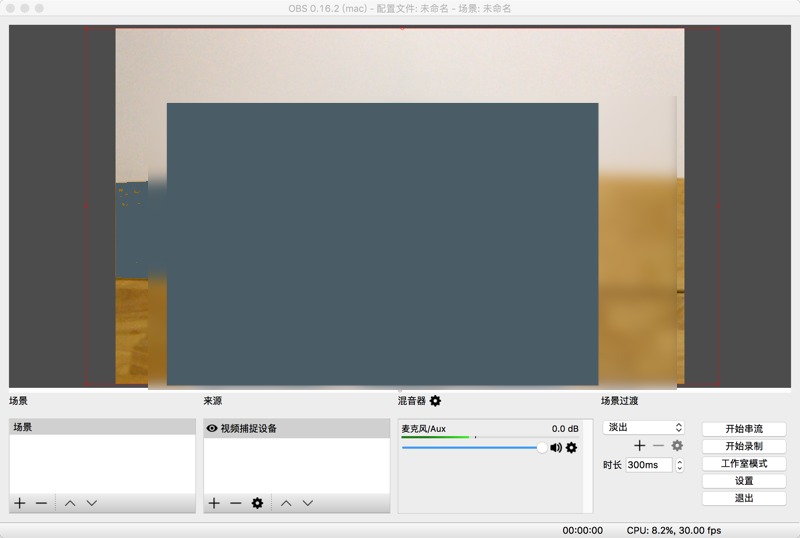
Task: Move source up in the list
Action: (286, 503)
